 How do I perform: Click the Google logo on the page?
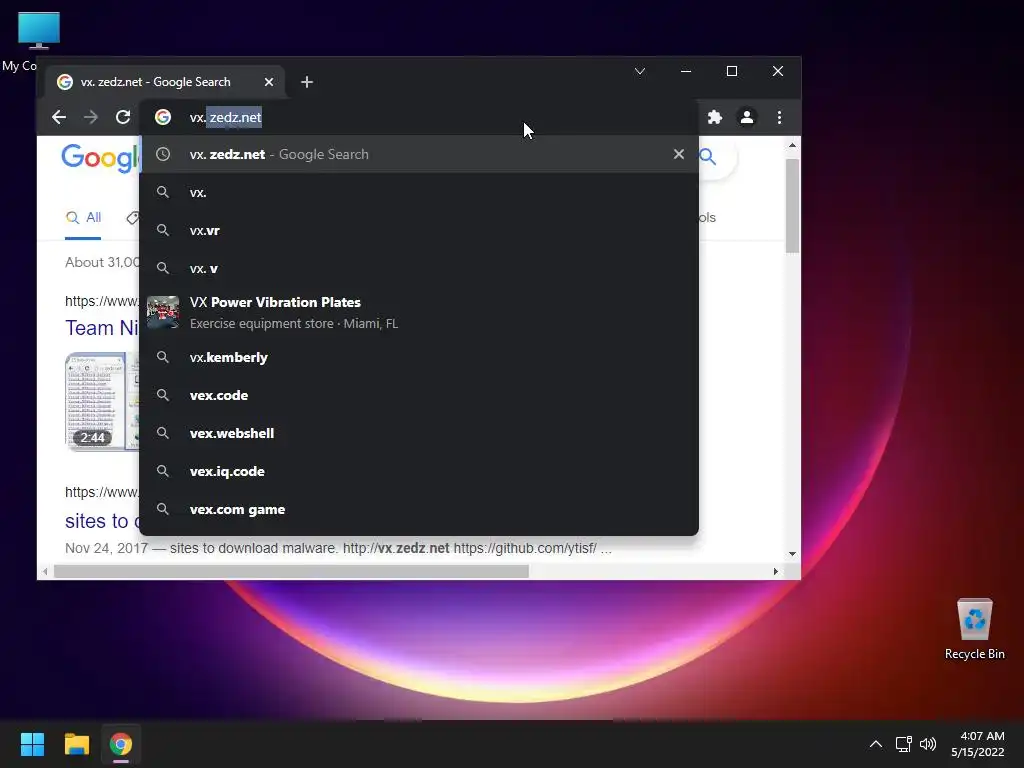coord(100,159)
